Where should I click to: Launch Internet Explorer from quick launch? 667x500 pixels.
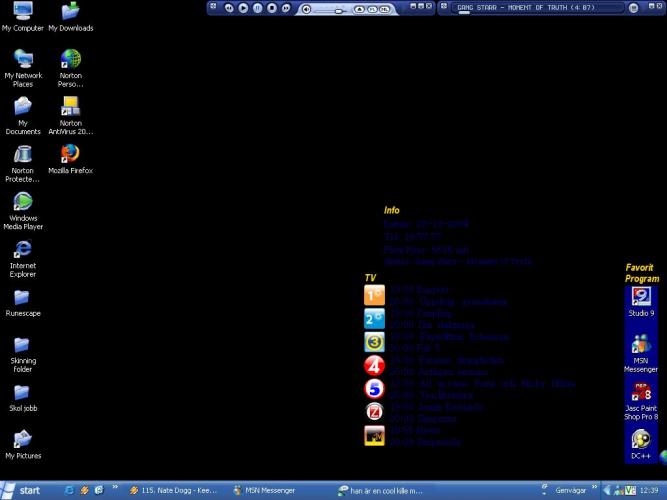[69, 490]
